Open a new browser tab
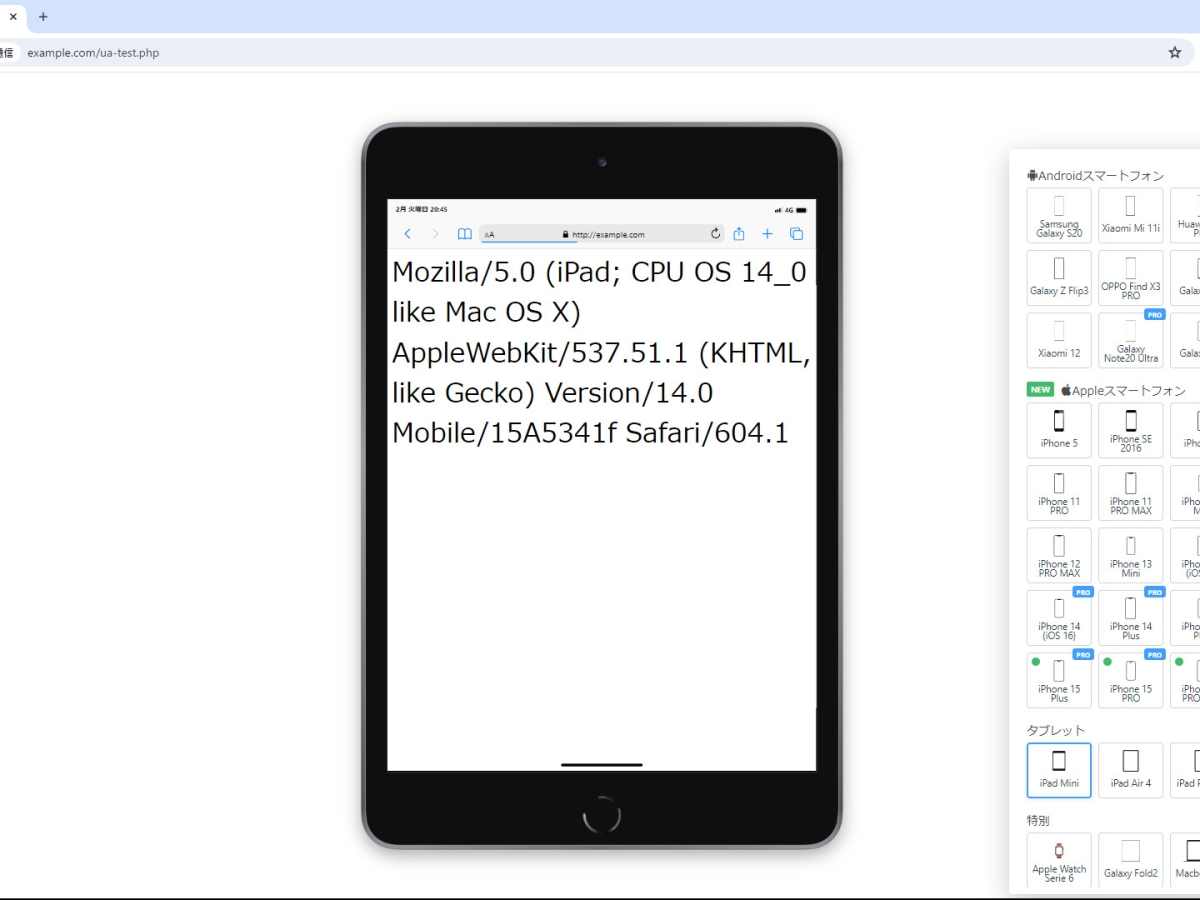The height and width of the screenshot is (900, 1200). (43, 17)
